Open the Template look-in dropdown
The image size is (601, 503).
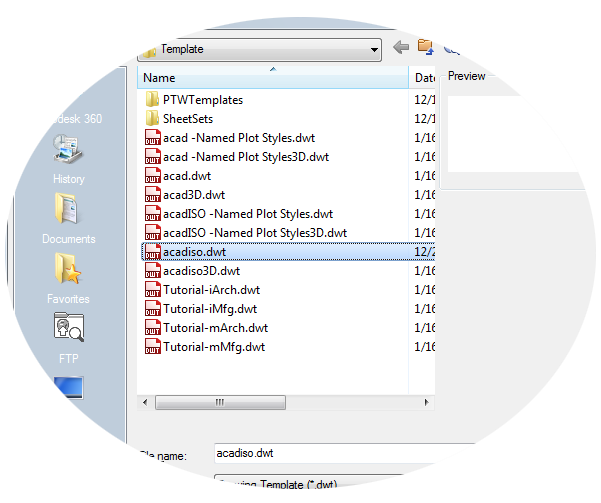259,49
